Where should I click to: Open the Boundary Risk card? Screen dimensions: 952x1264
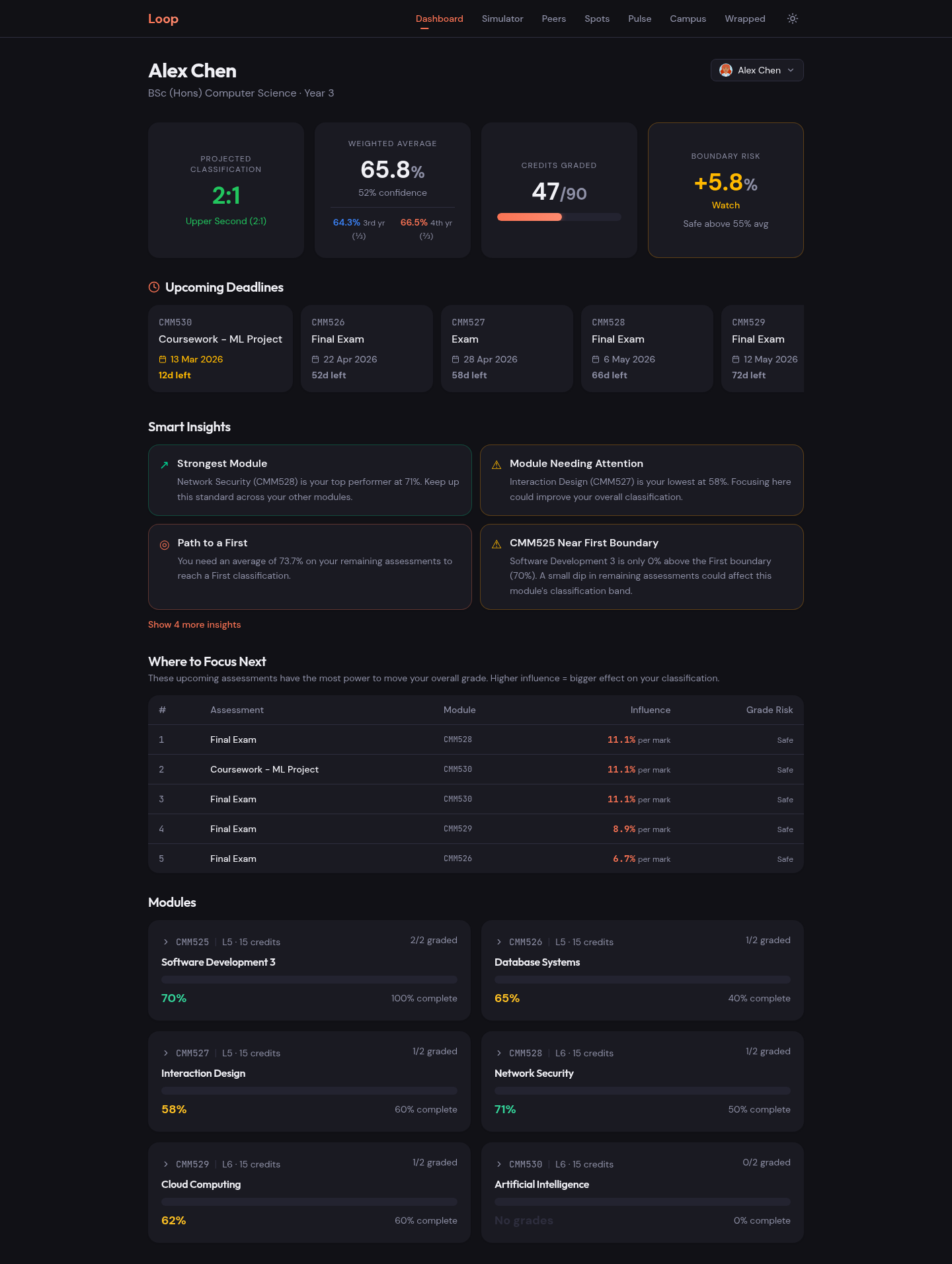(x=725, y=190)
